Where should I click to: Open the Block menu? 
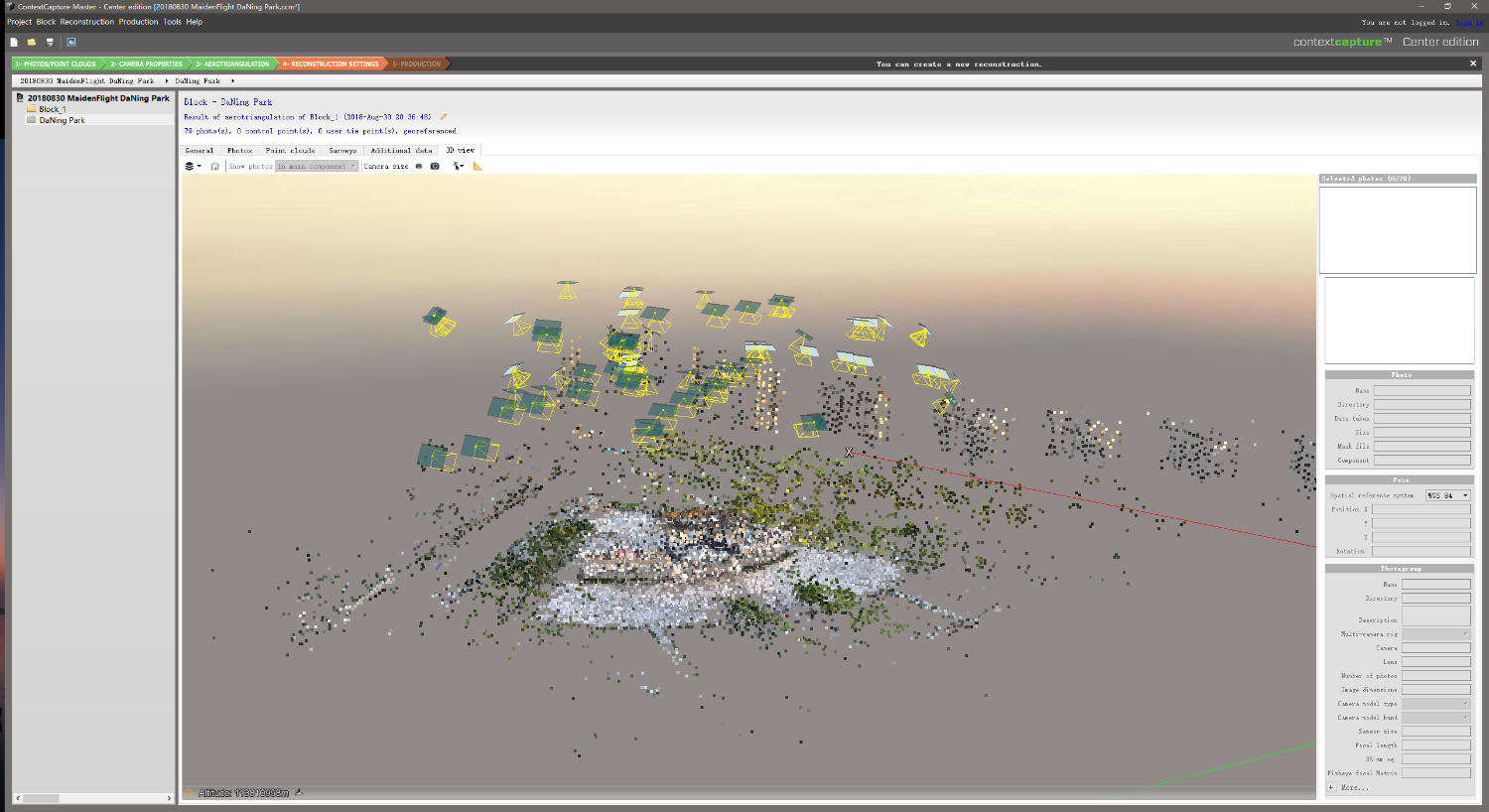(46, 22)
